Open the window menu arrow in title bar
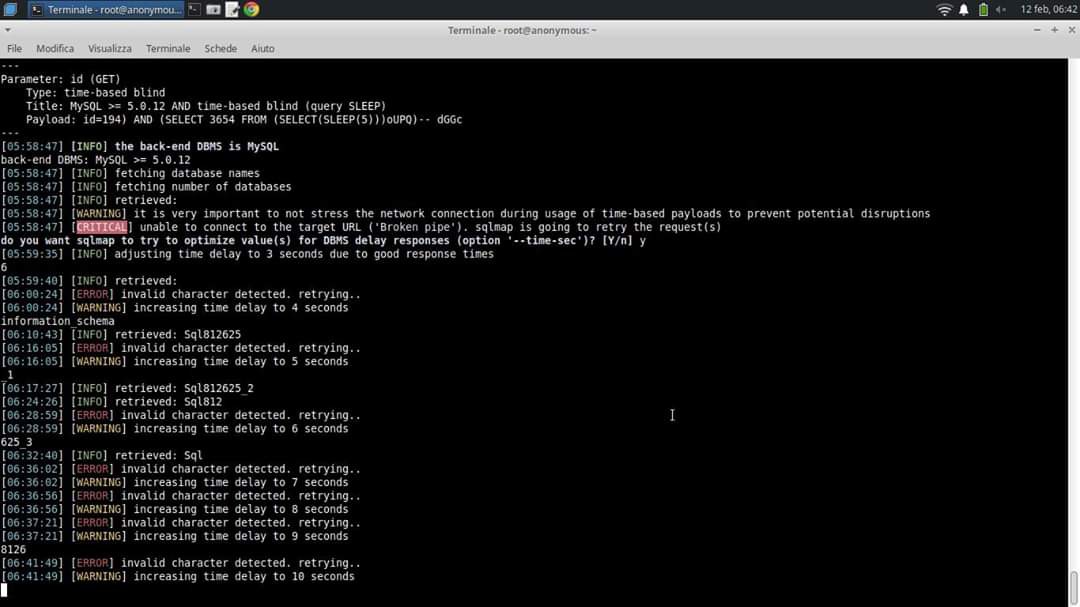The width and height of the screenshot is (1080, 607). 7,30
